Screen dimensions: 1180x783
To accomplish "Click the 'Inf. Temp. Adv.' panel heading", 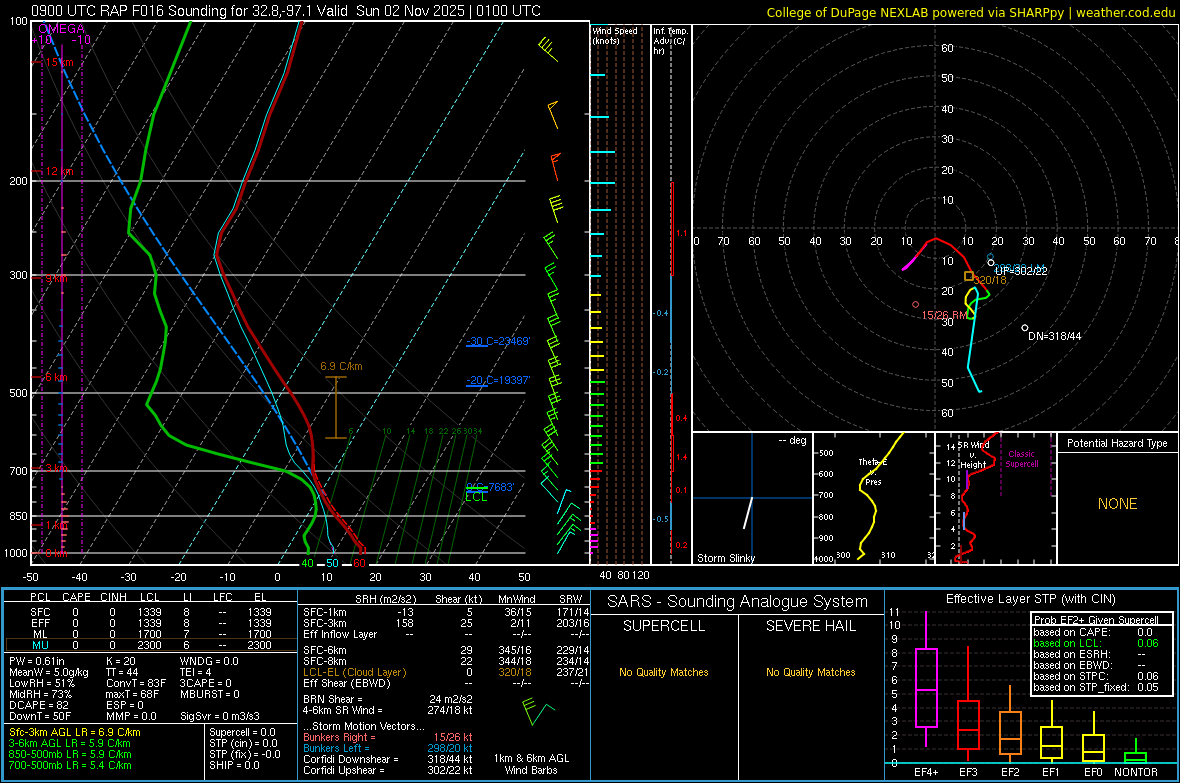I will coord(670,41).
